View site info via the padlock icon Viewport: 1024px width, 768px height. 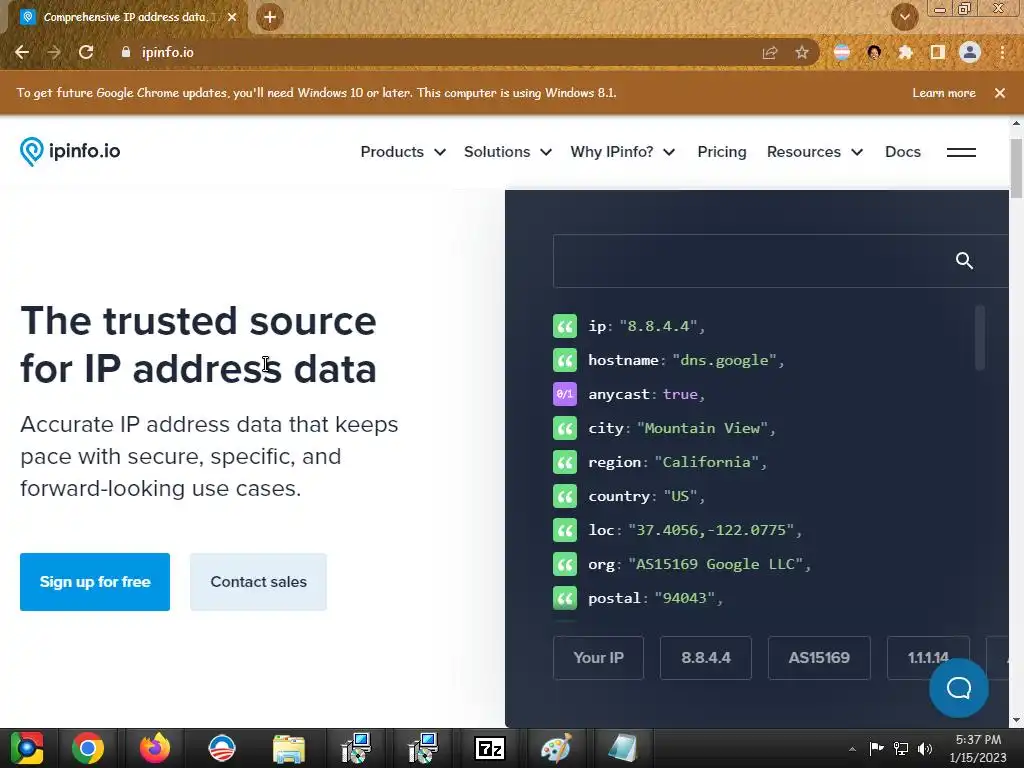tap(126, 52)
